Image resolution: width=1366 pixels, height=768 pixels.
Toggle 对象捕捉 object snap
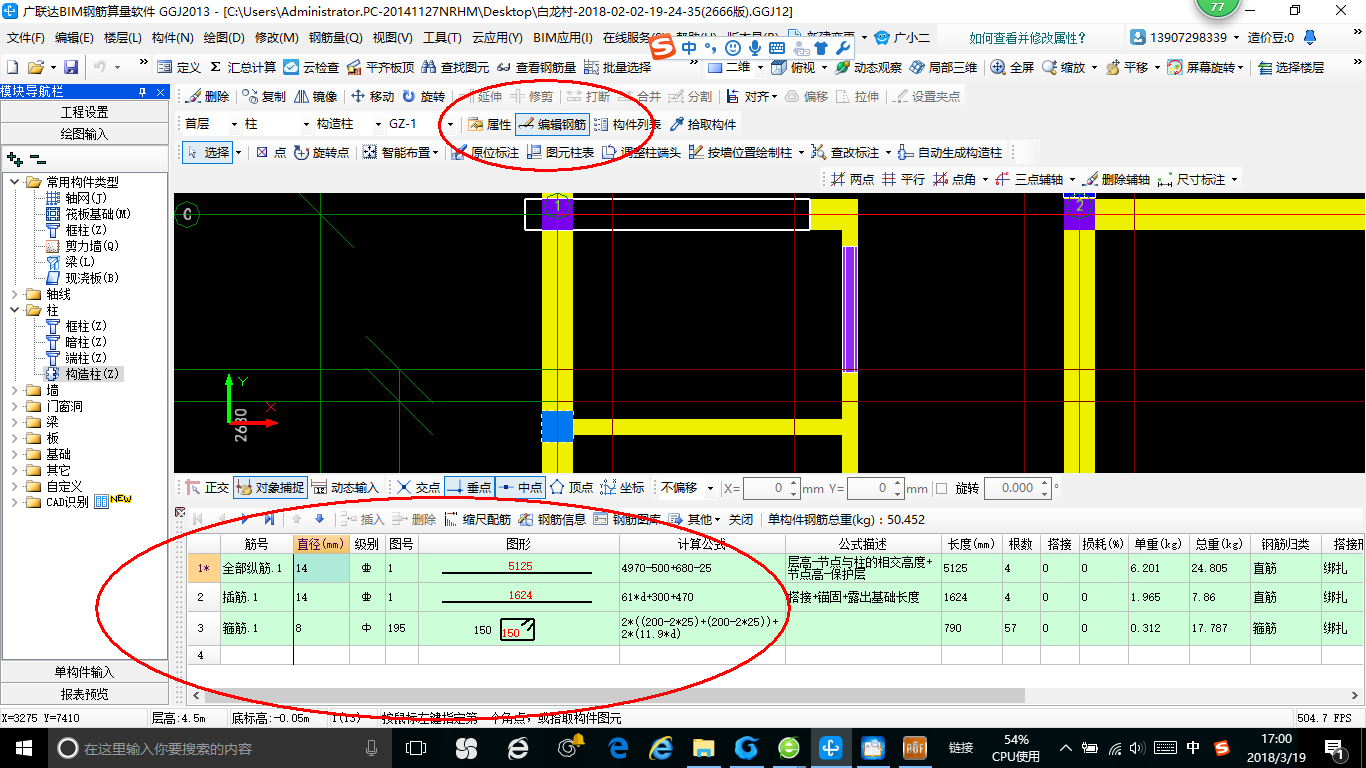point(269,487)
